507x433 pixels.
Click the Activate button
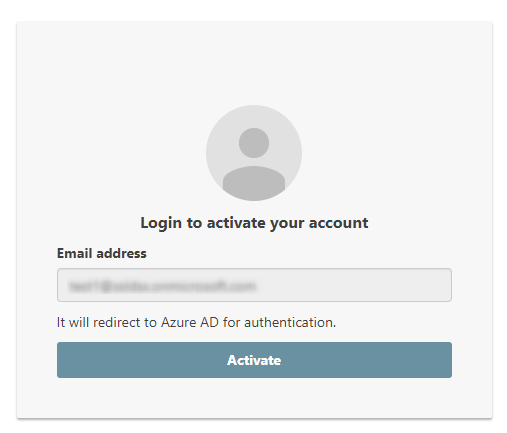click(x=254, y=360)
